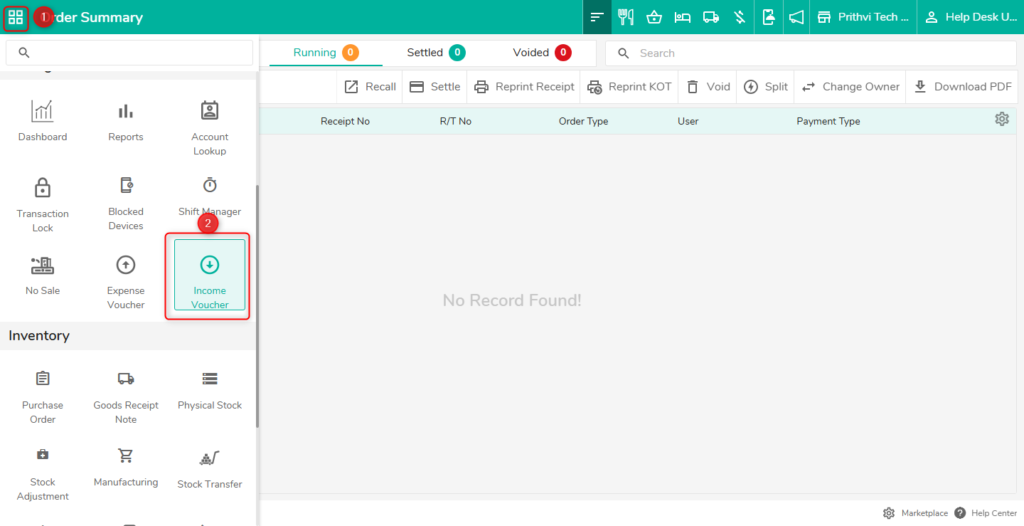The height and width of the screenshot is (526, 1024).
Task: Open Purchase Order
Action: pyautogui.click(x=42, y=397)
